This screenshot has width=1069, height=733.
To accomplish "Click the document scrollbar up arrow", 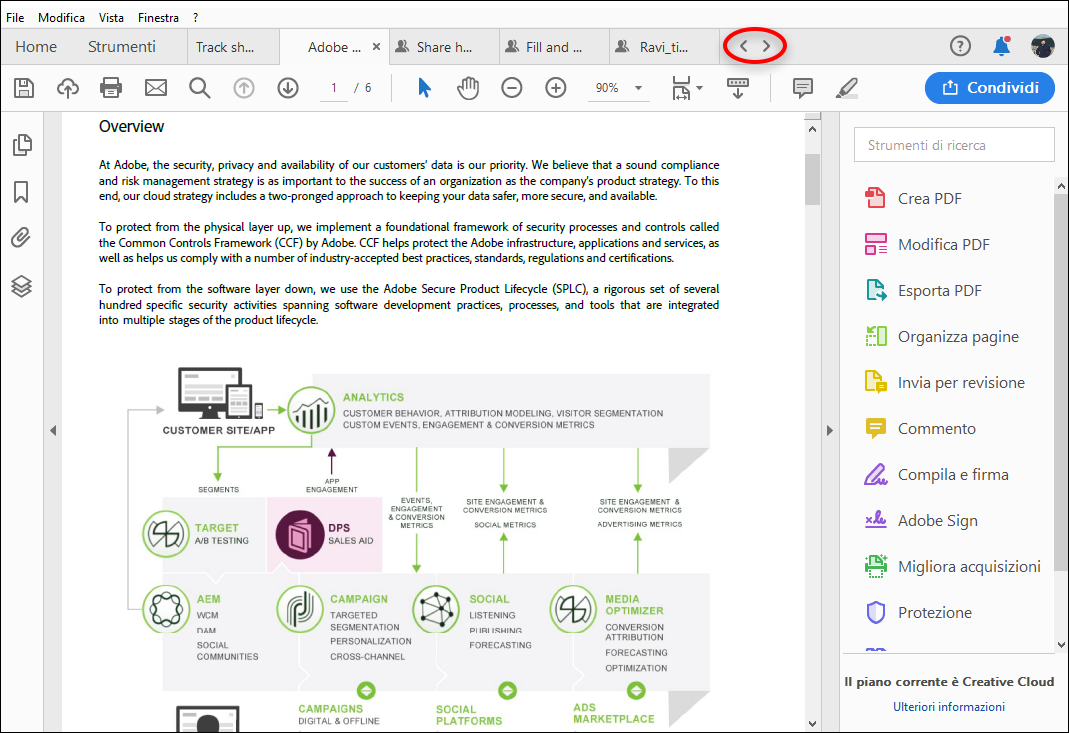I will (x=812, y=129).
